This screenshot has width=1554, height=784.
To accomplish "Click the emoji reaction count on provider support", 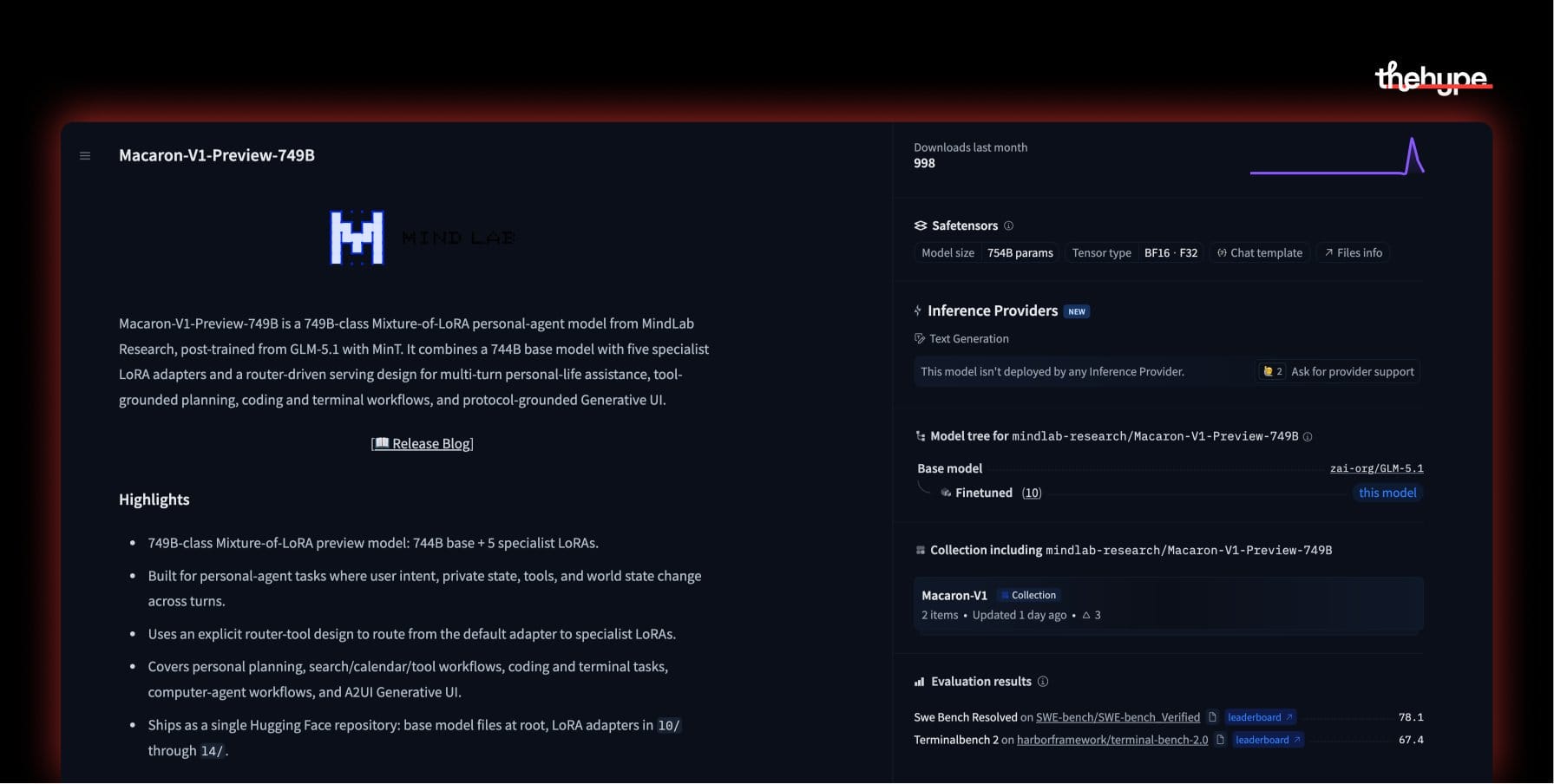I will click(x=1273, y=371).
